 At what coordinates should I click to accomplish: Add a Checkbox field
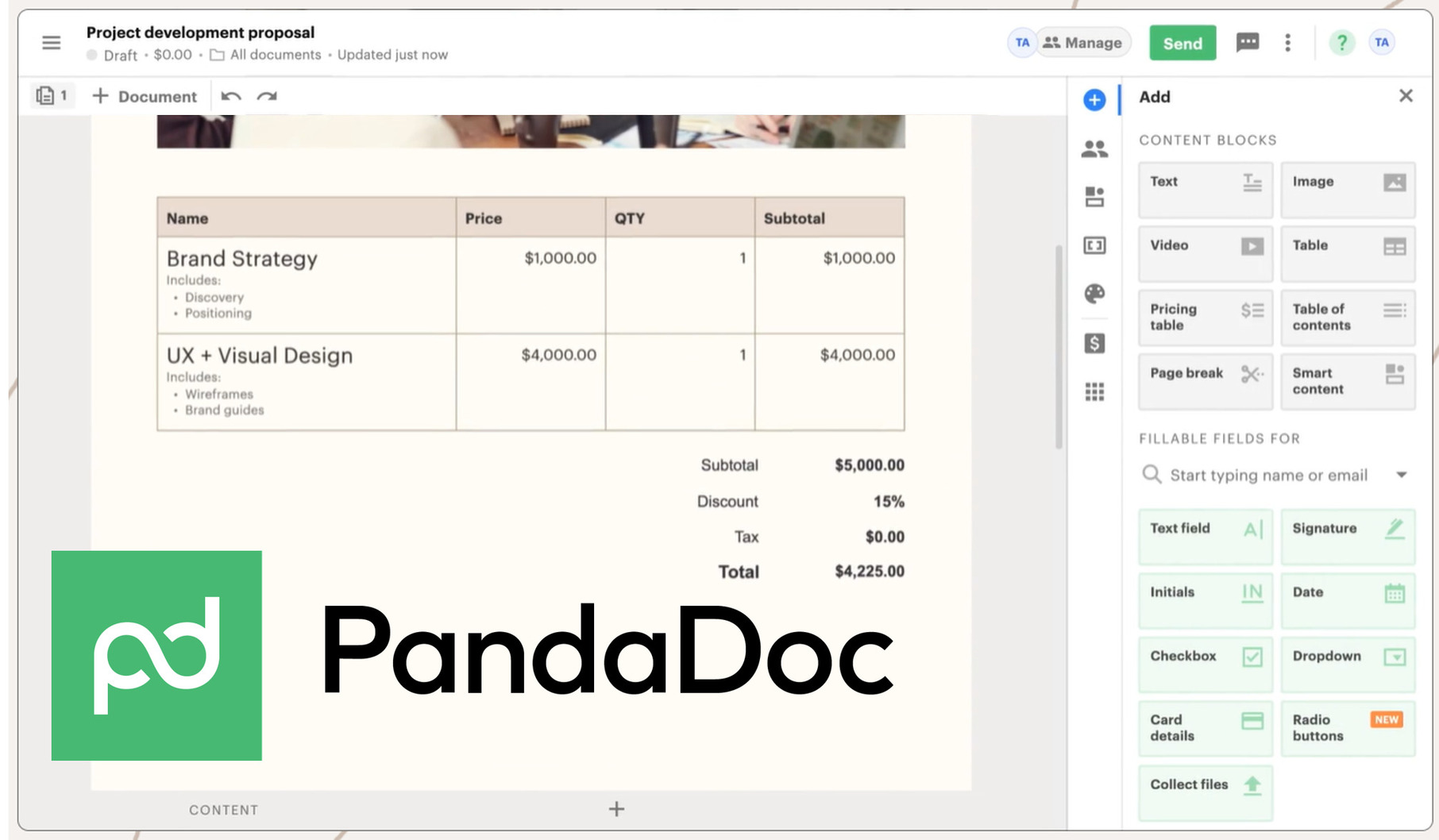[1206, 665]
